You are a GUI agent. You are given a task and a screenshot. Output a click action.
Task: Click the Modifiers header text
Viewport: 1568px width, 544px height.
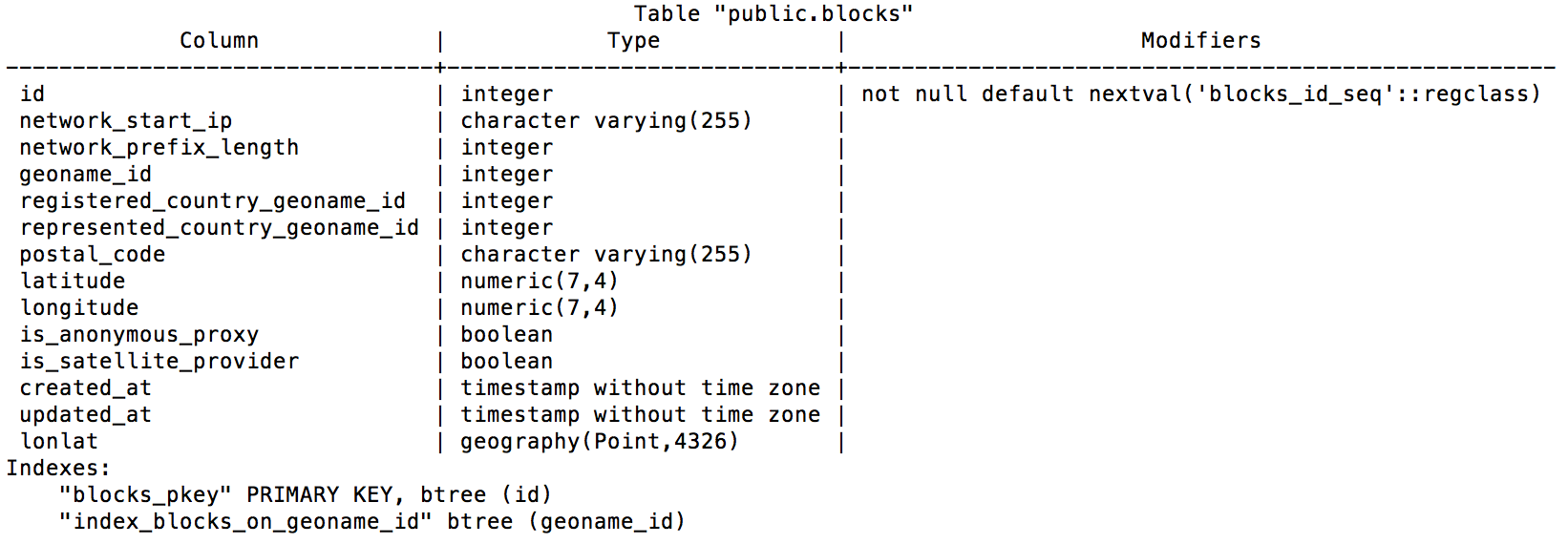[x=1200, y=40]
